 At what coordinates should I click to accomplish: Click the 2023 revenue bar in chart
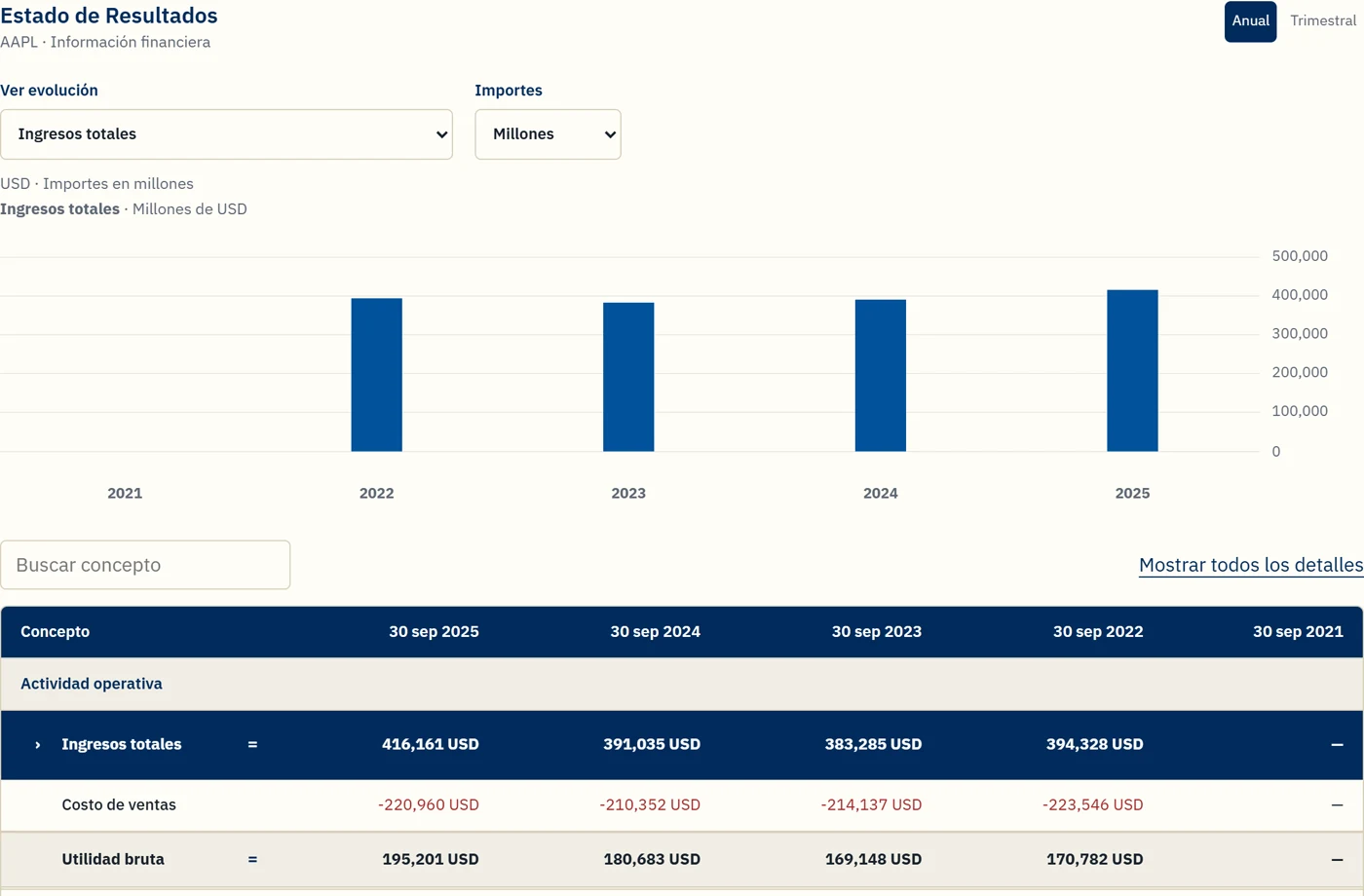click(x=628, y=377)
